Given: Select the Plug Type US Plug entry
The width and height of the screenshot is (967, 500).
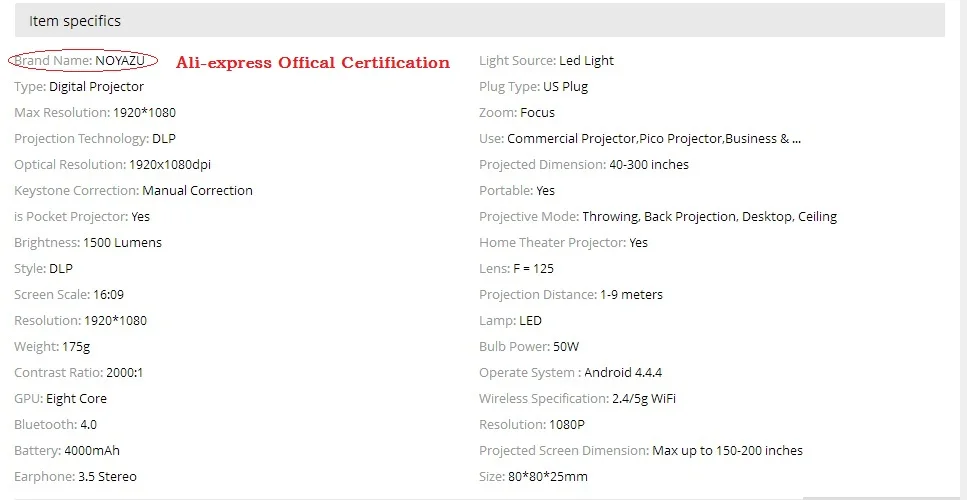Looking at the screenshot, I should (533, 87).
